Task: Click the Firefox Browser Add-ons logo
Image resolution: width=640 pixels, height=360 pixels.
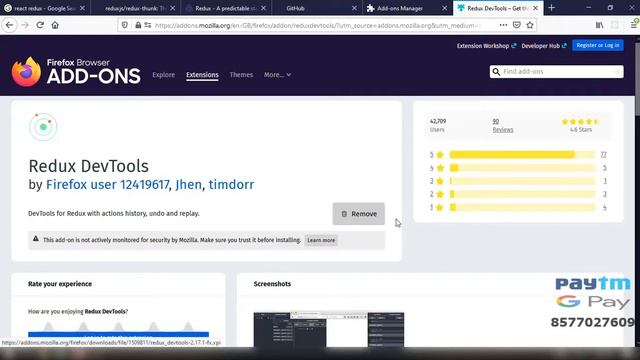Action: coord(76,71)
